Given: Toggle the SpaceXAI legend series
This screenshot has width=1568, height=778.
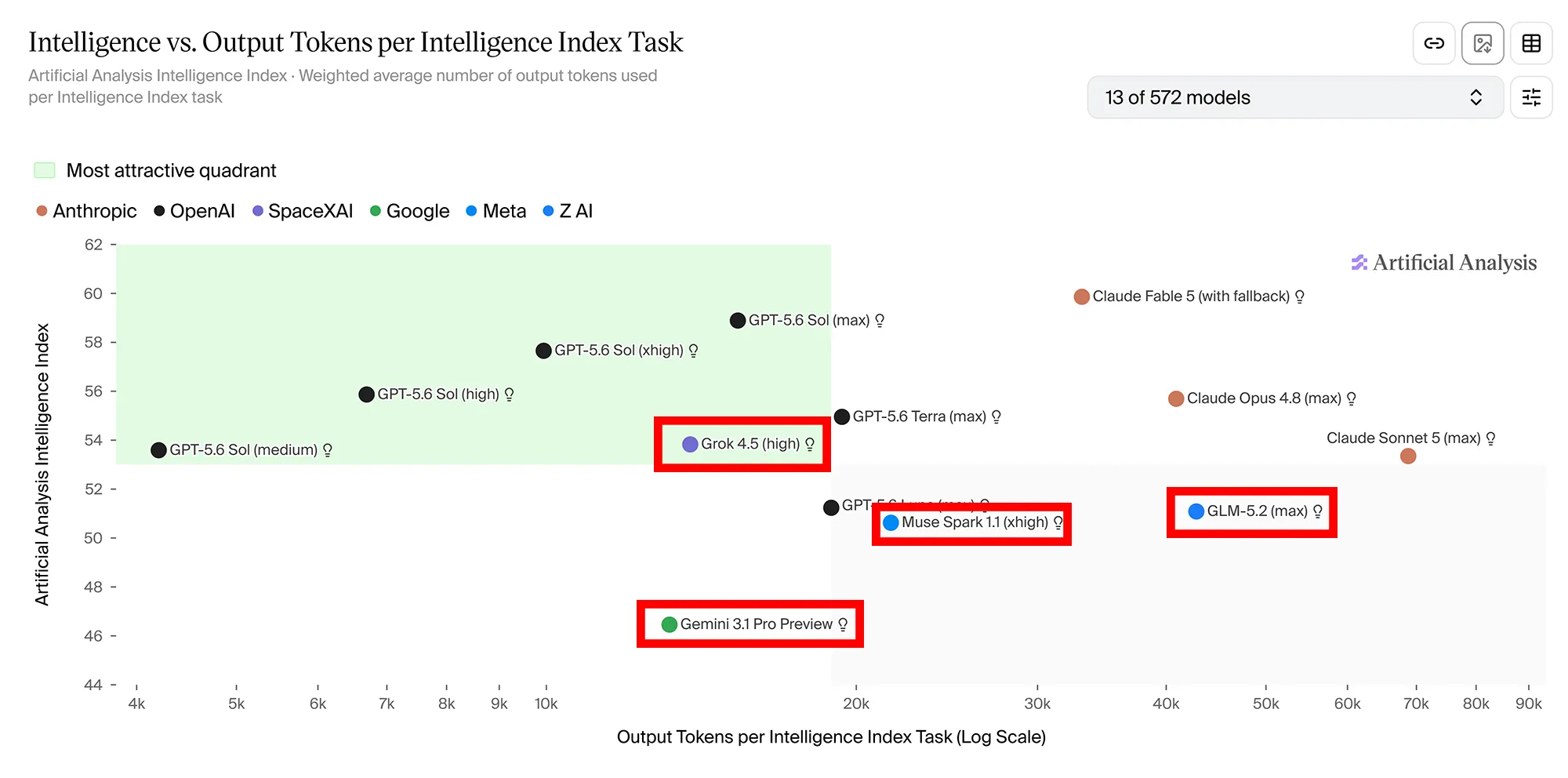Looking at the screenshot, I should tap(303, 211).
